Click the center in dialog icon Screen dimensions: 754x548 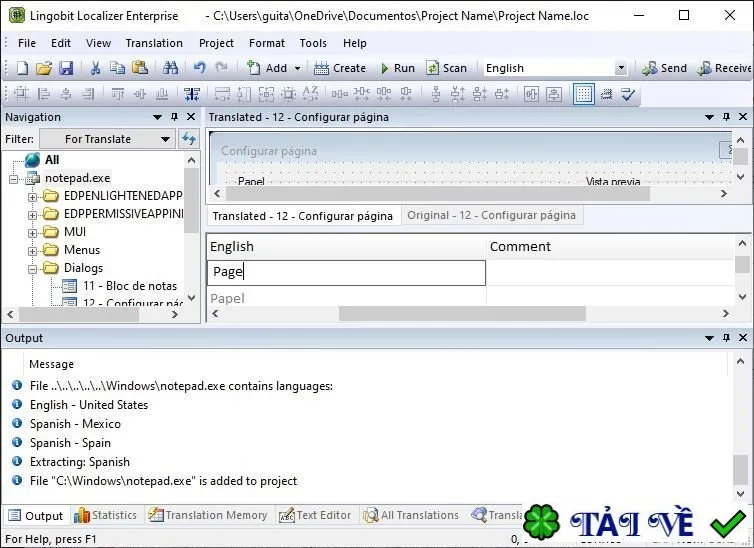coord(289,94)
